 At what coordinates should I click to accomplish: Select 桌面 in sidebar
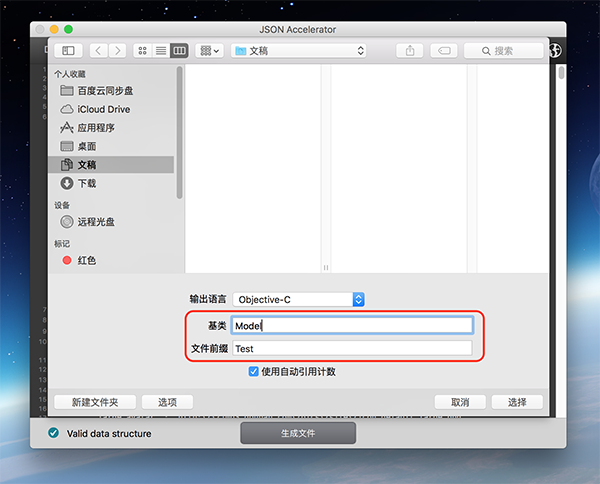(111, 146)
